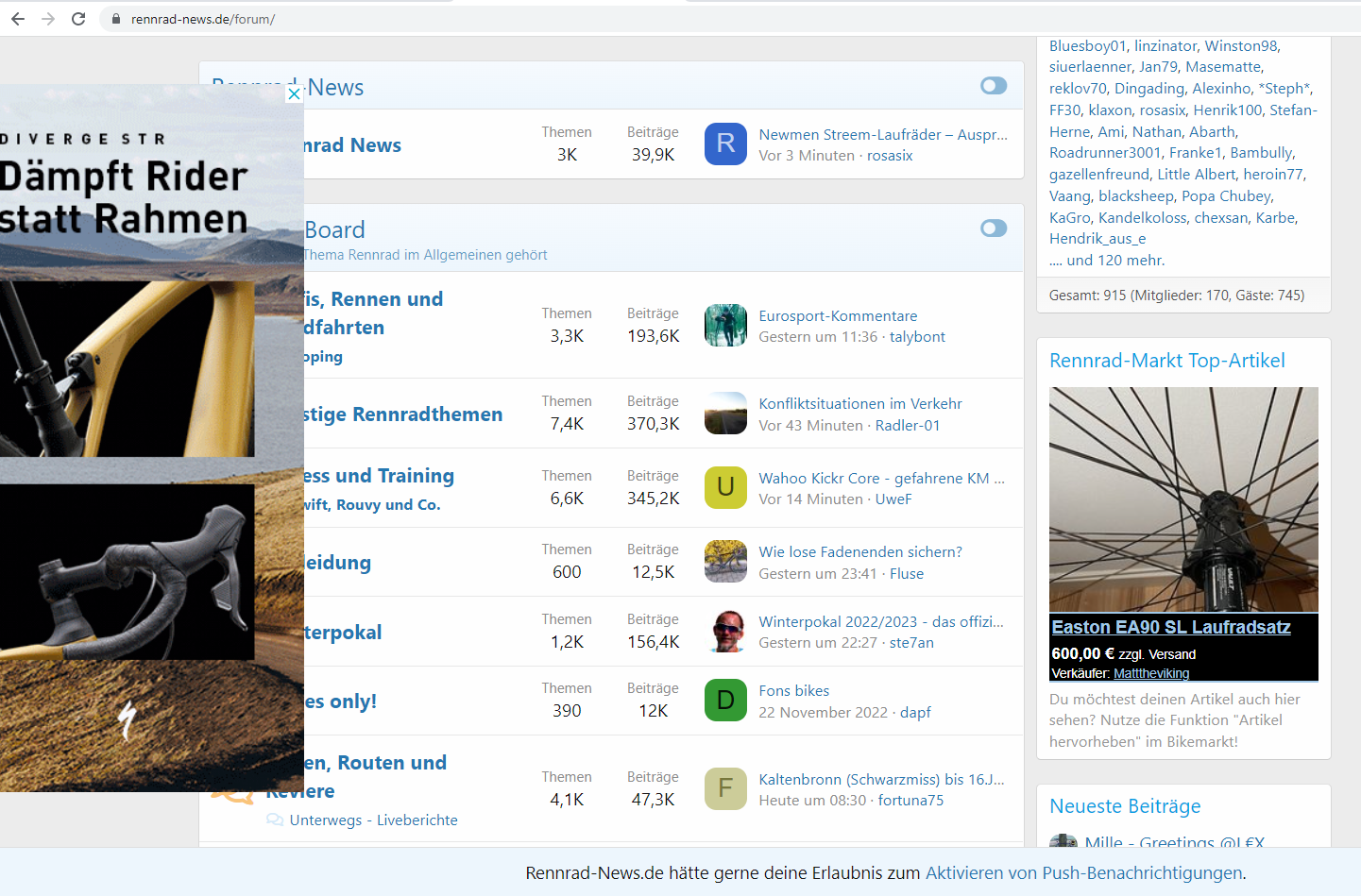1361x896 pixels.
Task: Open the yellow U avatar of UweF
Action: point(725,487)
